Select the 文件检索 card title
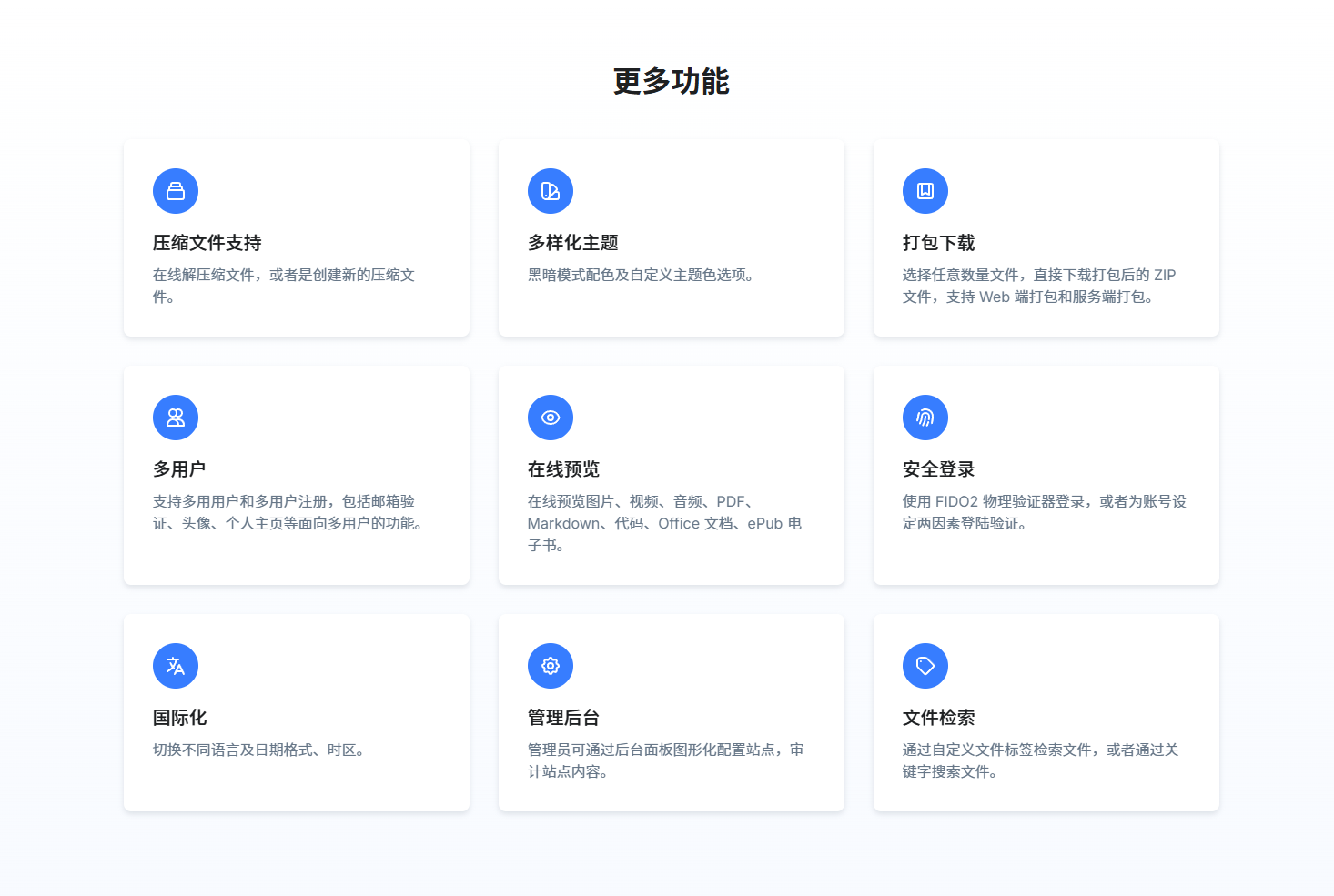The image size is (1334, 896). coord(939,718)
